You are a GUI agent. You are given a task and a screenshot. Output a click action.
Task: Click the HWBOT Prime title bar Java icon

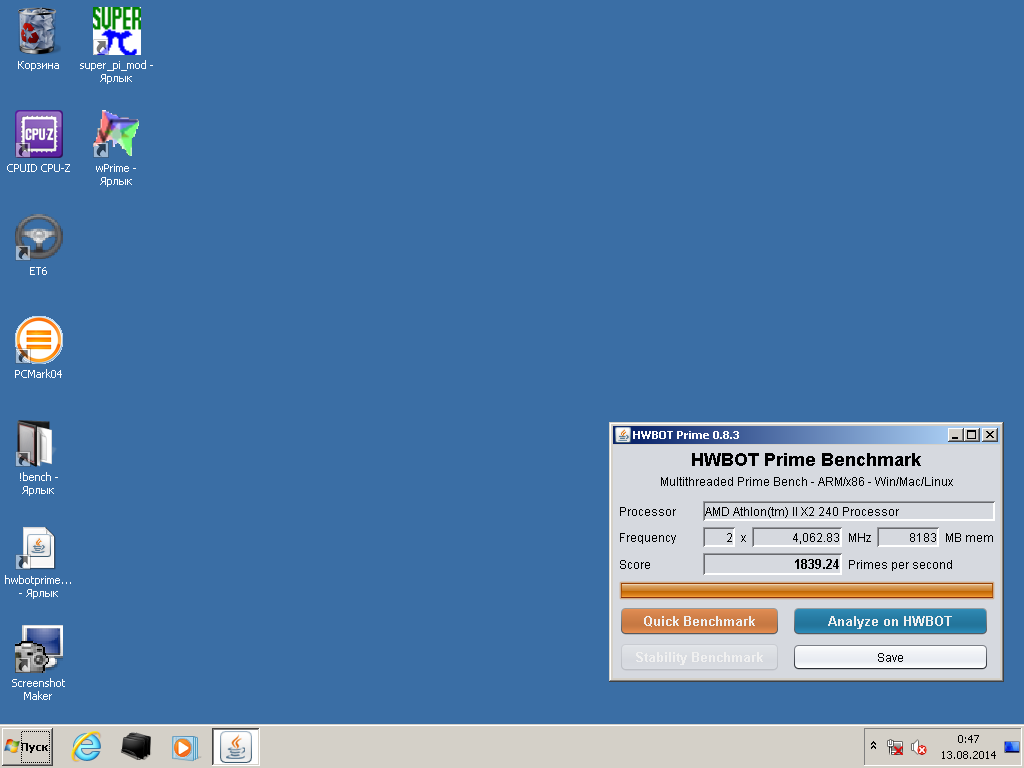[623, 435]
